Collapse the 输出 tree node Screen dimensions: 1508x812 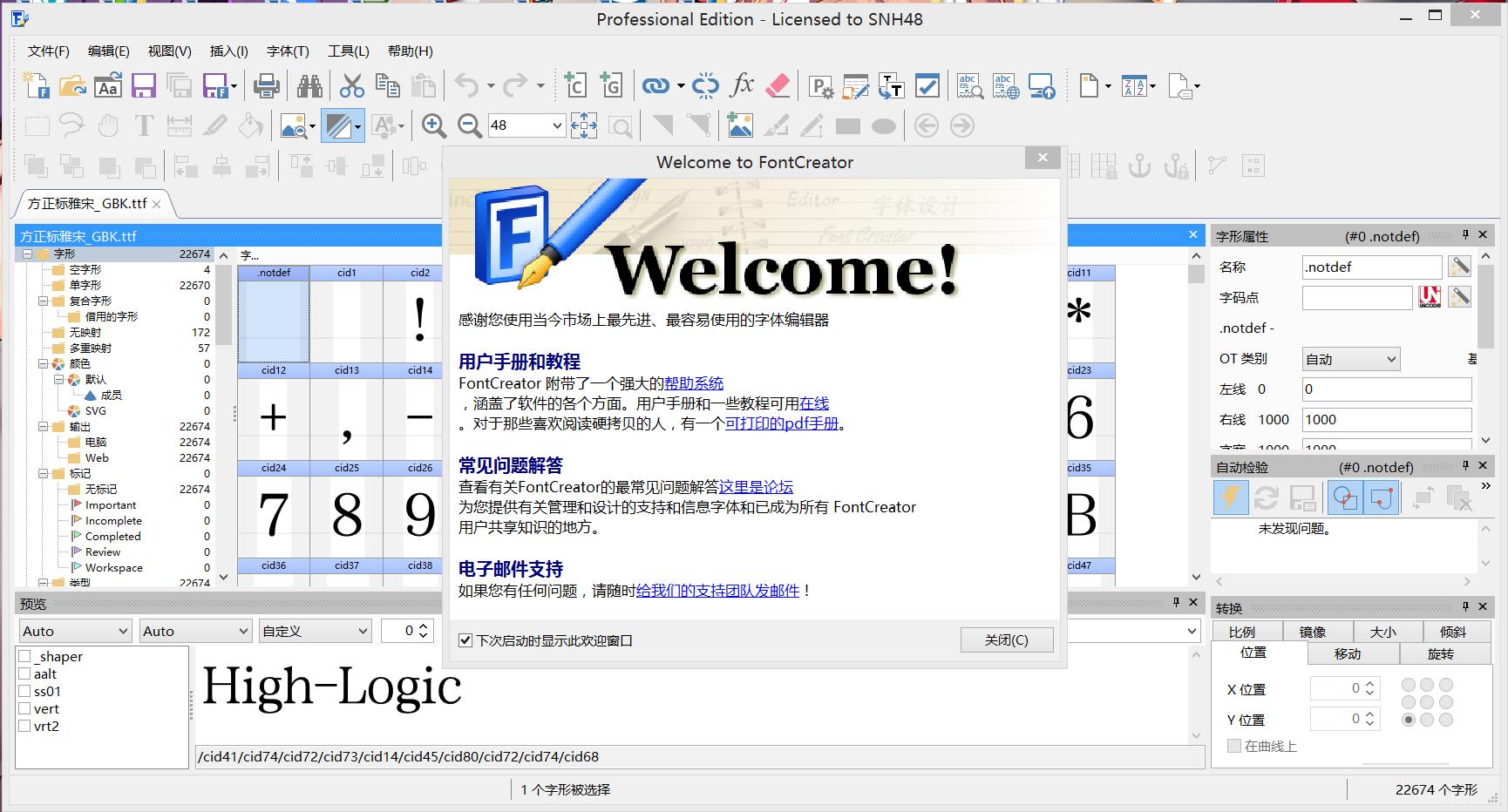[x=43, y=427]
